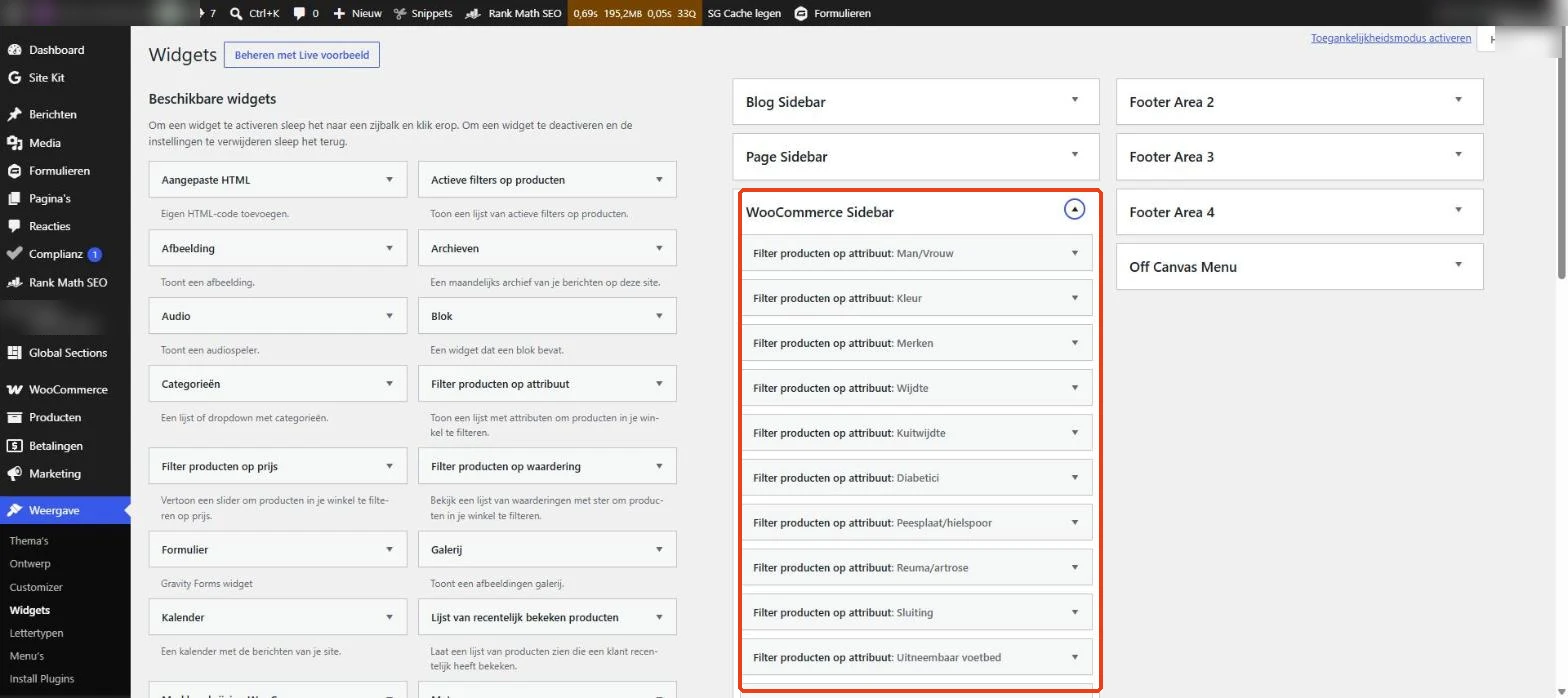This screenshot has height=698, width=1568.
Task: Expand the Sluiting filter widget
Action: pos(1075,613)
